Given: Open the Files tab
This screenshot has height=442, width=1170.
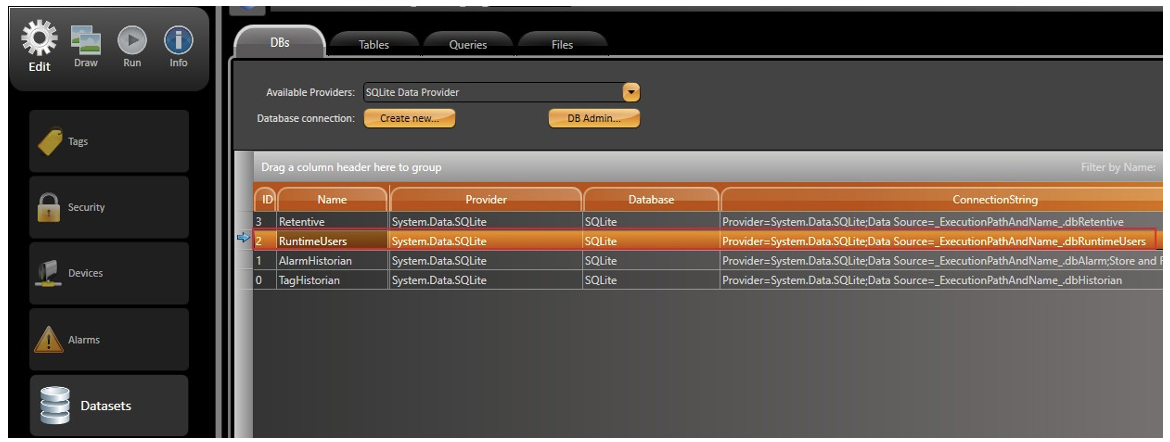Looking at the screenshot, I should (x=562, y=45).
